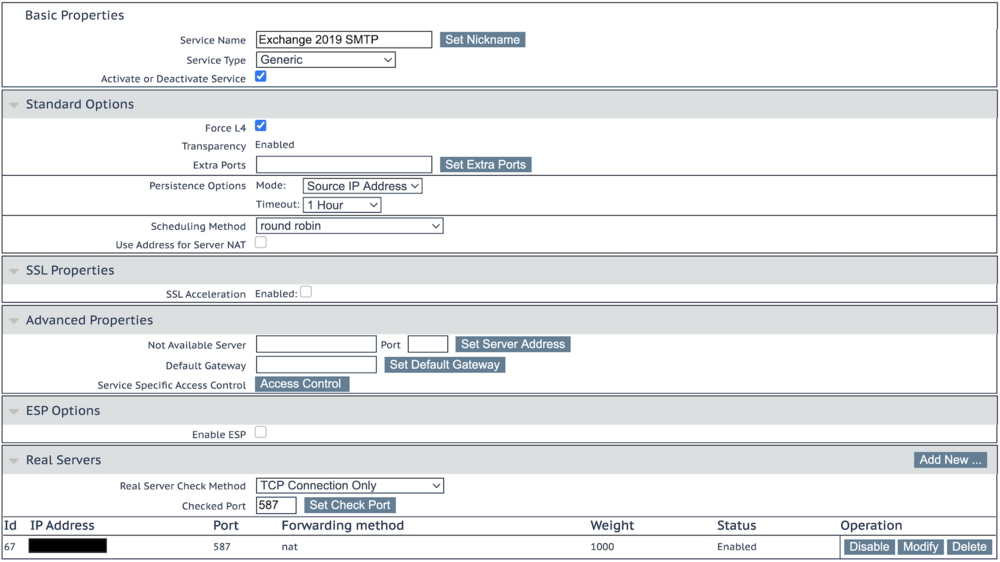Collapse the SSL Properties section
The width and height of the screenshot is (1000, 562).
point(14,271)
